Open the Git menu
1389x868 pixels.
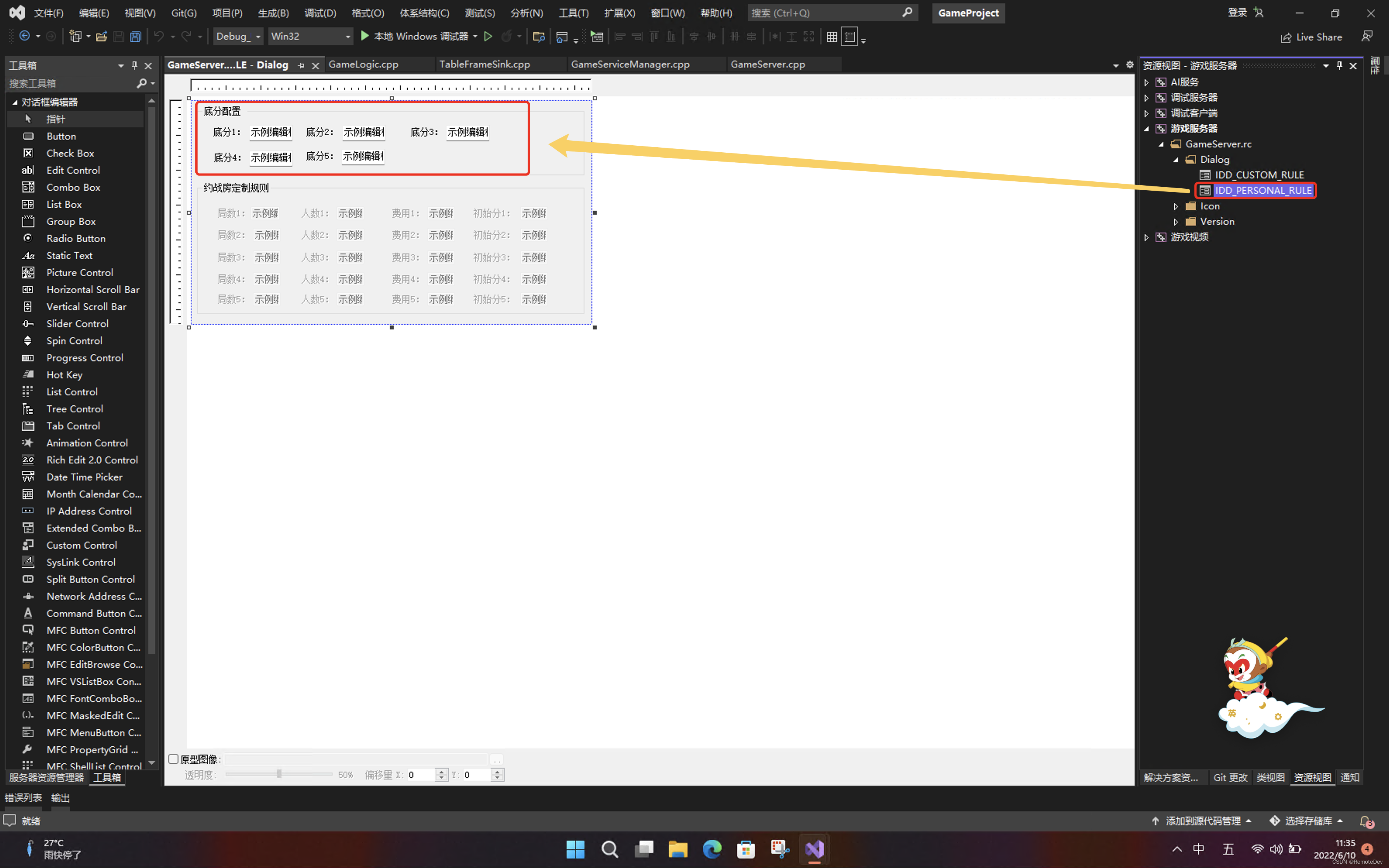tap(184, 13)
